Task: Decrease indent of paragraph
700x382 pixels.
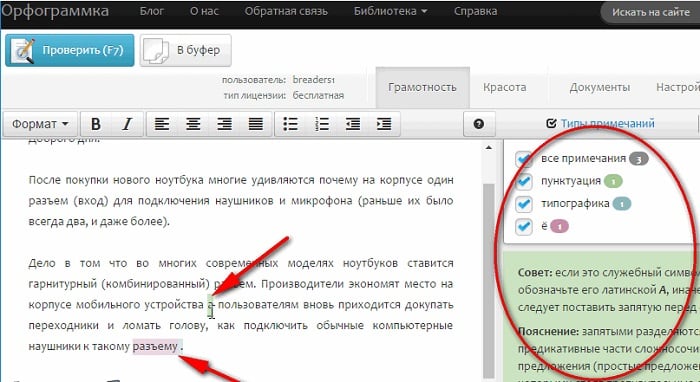Action: tap(353, 124)
